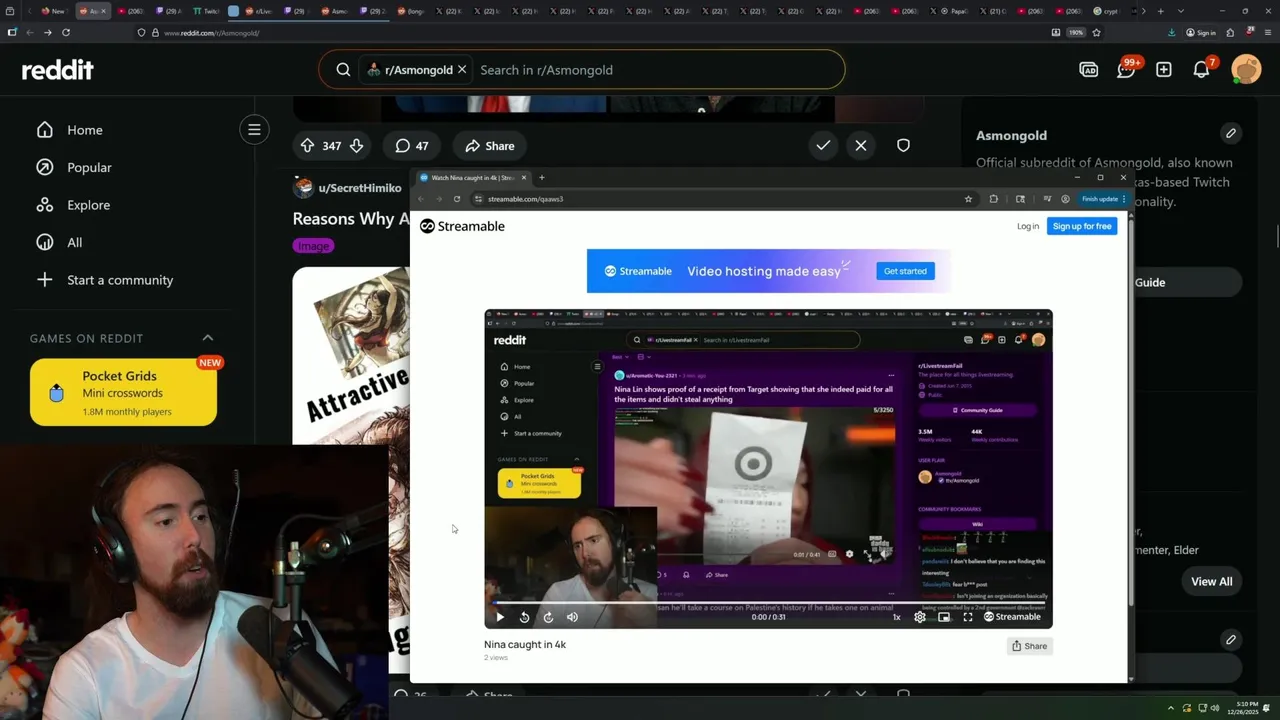The height and width of the screenshot is (720, 1280).
Task: Open u/SecretHimiko profile link
Action: (x=359, y=188)
